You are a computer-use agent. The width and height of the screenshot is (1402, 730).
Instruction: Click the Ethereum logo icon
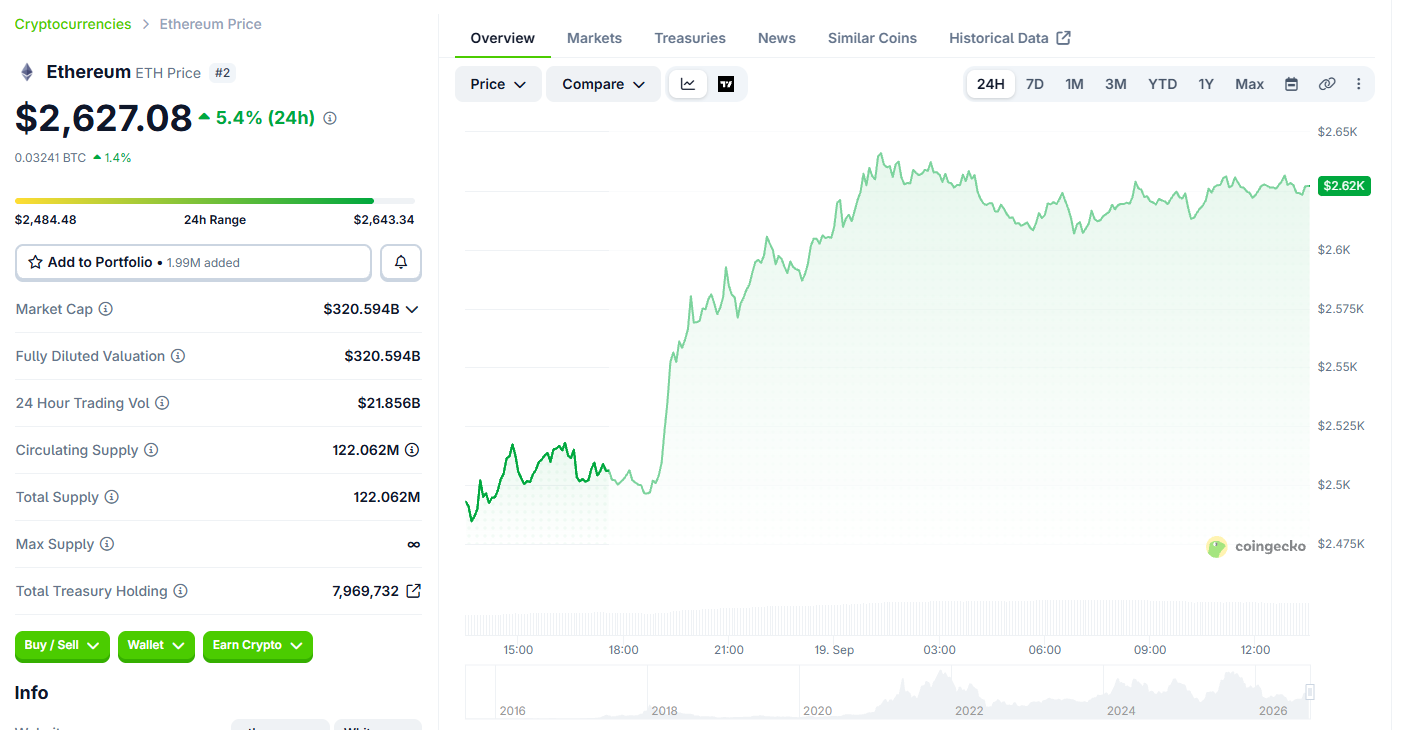pyautogui.click(x=27, y=72)
